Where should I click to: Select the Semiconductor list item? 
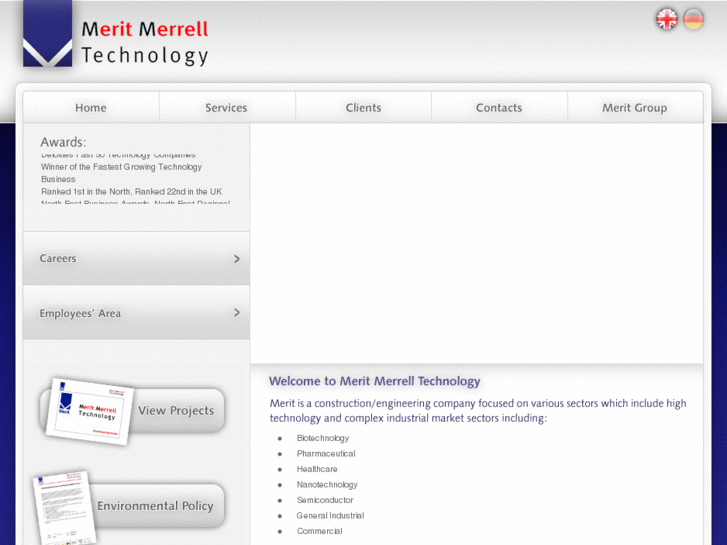pyautogui.click(x=325, y=500)
